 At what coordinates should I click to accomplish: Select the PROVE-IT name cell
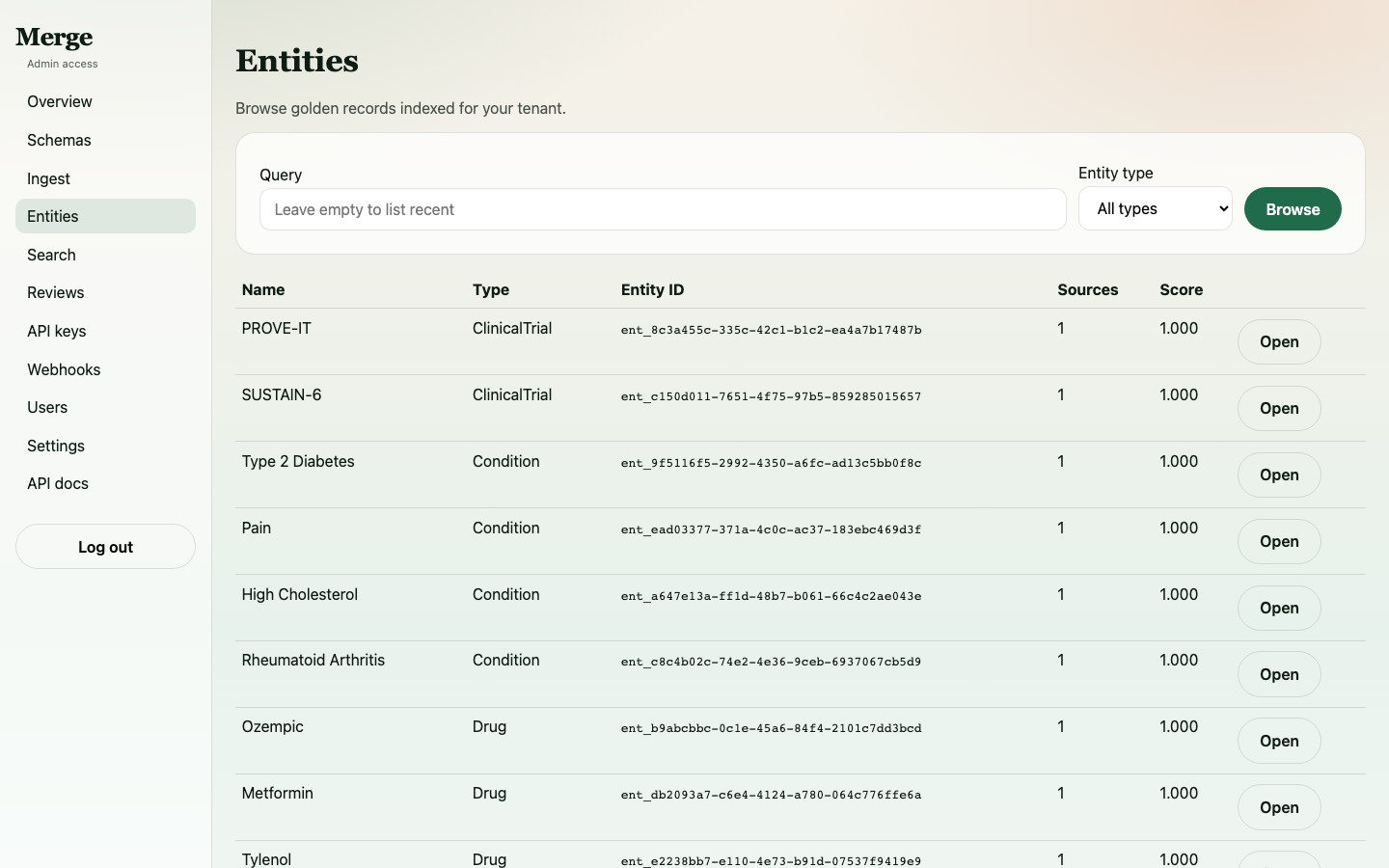coord(277,328)
